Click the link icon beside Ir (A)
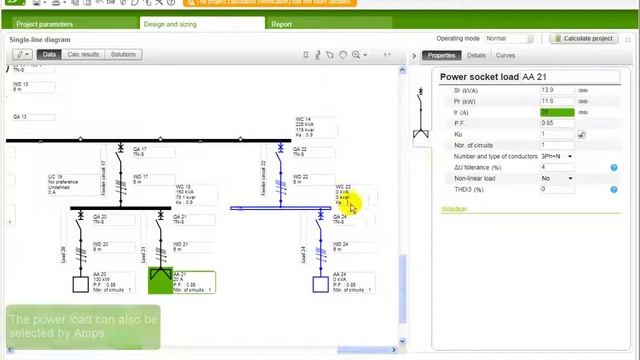This screenshot has width=640, height=360. (x=583, y=112)
